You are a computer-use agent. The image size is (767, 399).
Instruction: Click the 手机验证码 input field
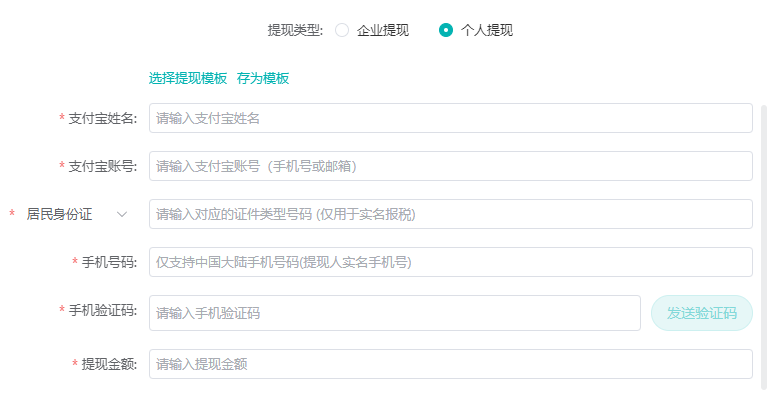(x=395, y=313)
